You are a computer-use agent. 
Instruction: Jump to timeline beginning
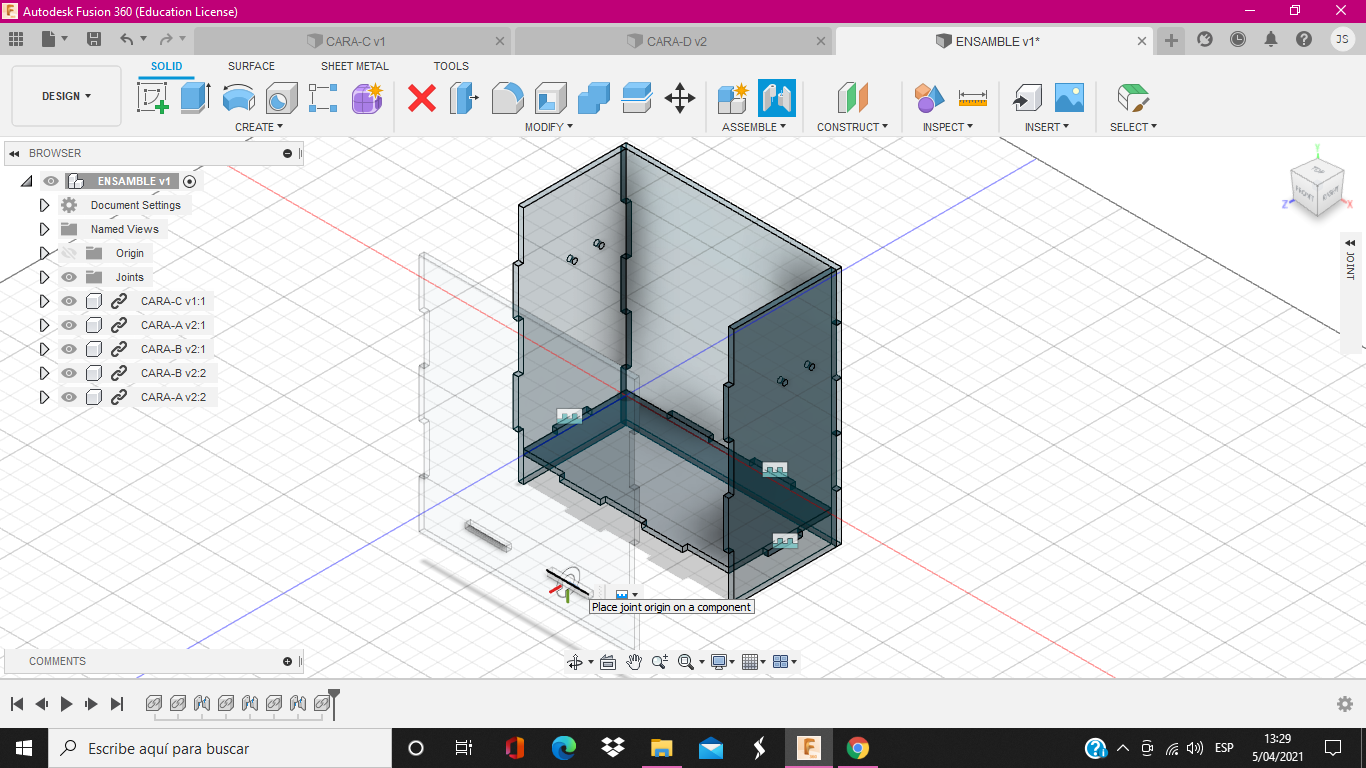click(16, 704)
